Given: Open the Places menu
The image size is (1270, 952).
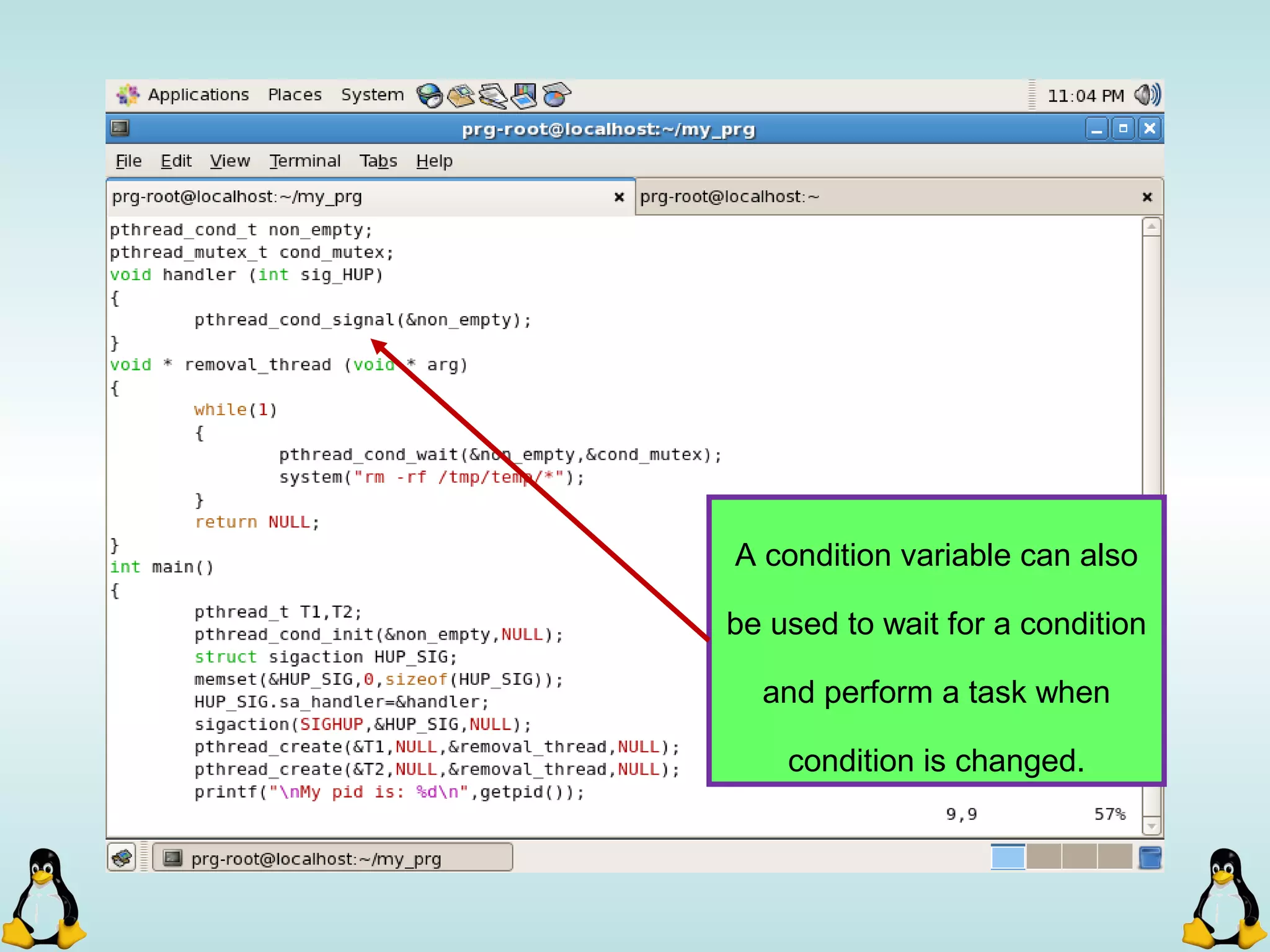Looking at the screenshot, I should (295, 95).
